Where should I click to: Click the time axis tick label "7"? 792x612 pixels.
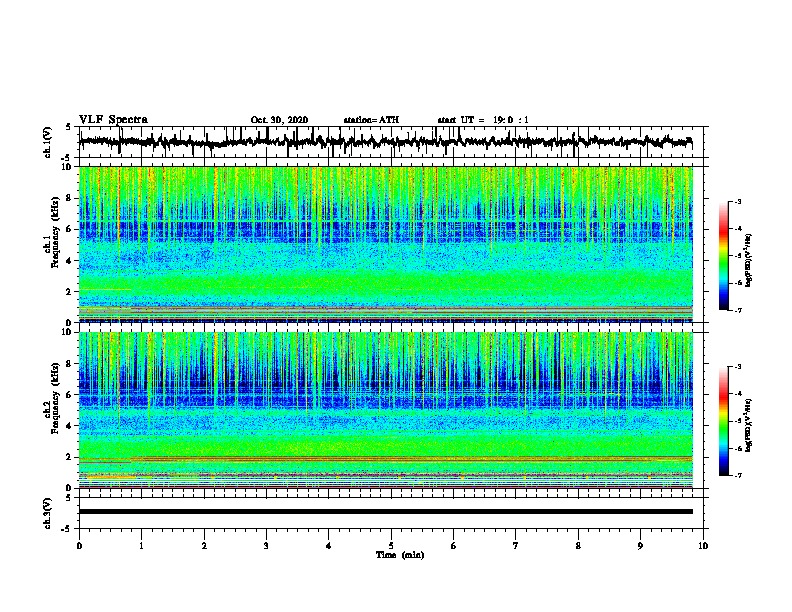click(x=516, y=546)
